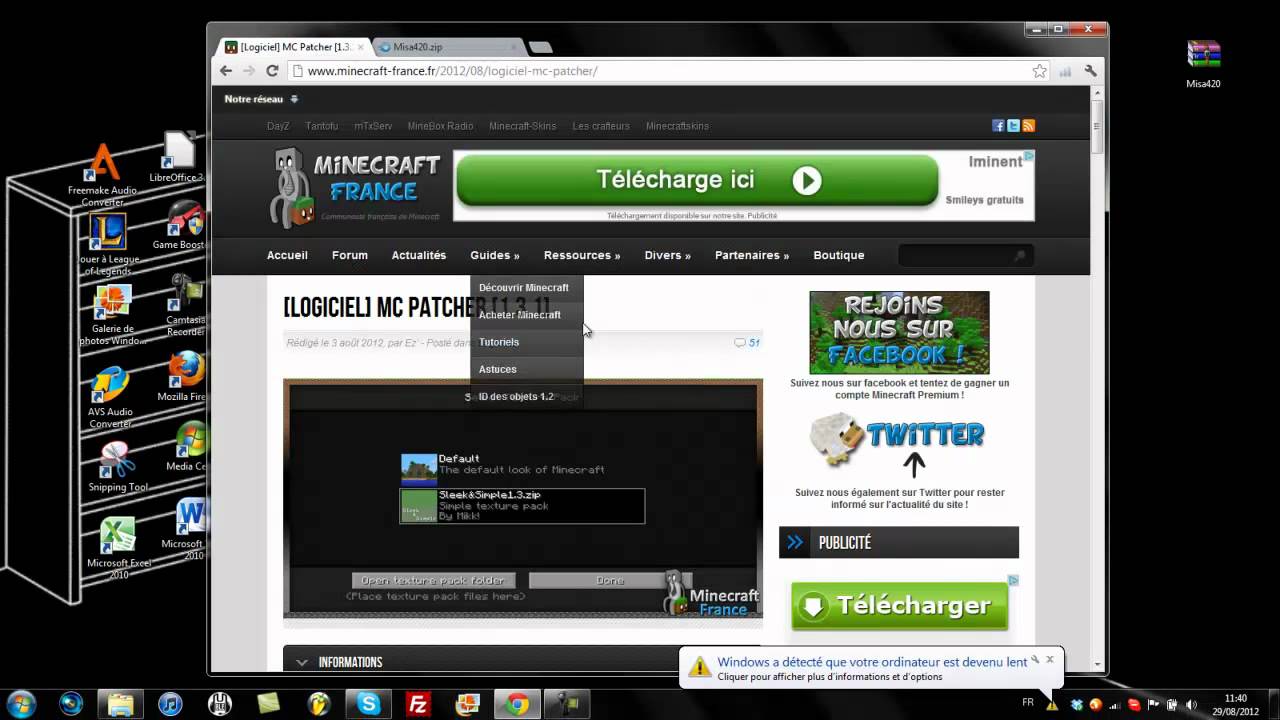Open the site's Facebook icon link
Screen dimensions: 1280x720
[x=998, y=126]
